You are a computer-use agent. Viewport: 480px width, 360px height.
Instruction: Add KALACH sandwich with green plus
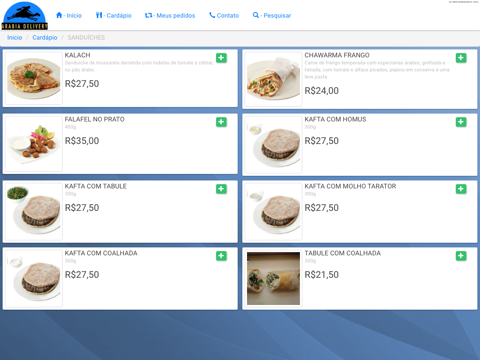pyautogui.click(x=221, y=58)
